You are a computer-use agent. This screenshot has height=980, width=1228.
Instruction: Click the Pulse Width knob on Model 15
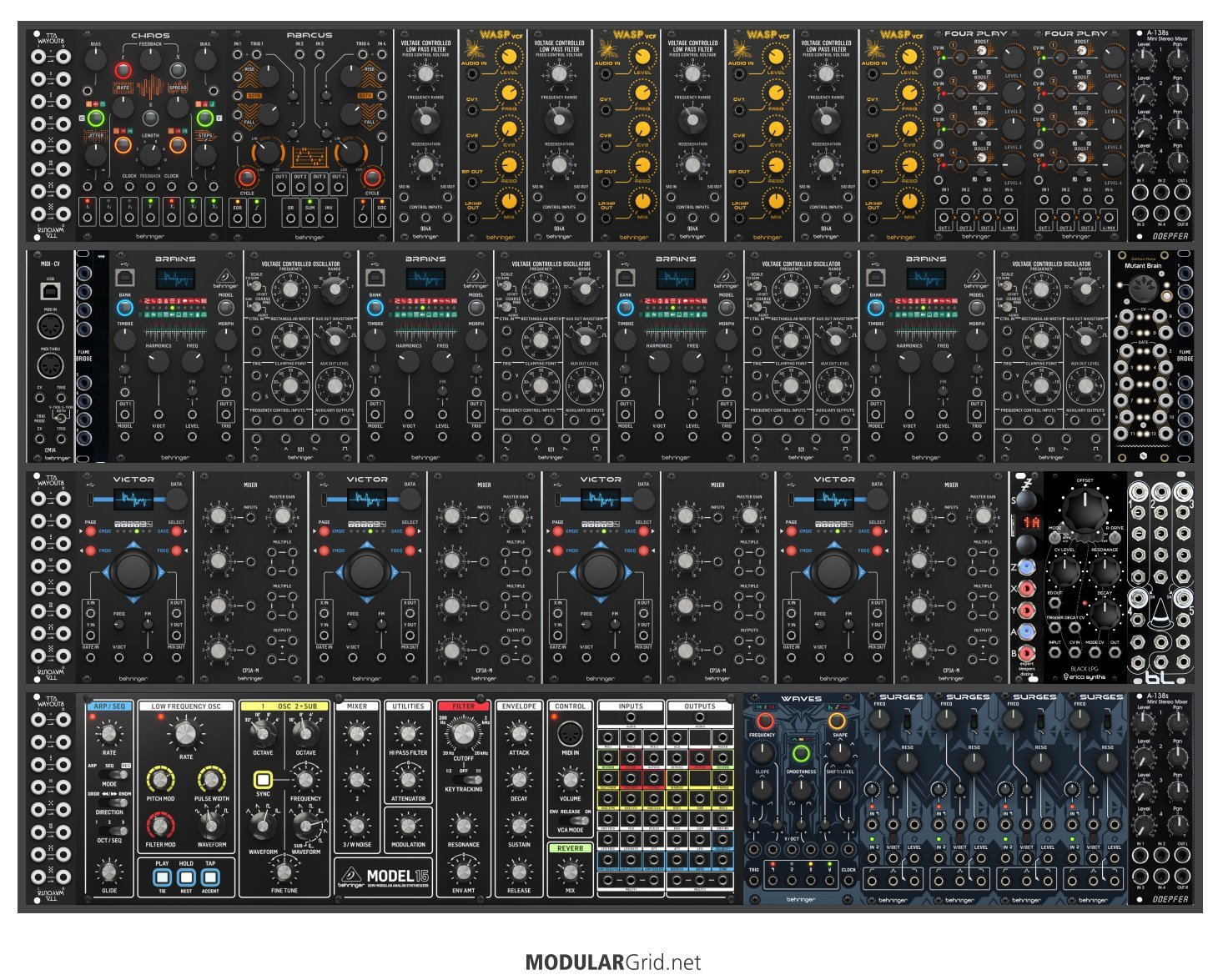(x=212, y=781)
